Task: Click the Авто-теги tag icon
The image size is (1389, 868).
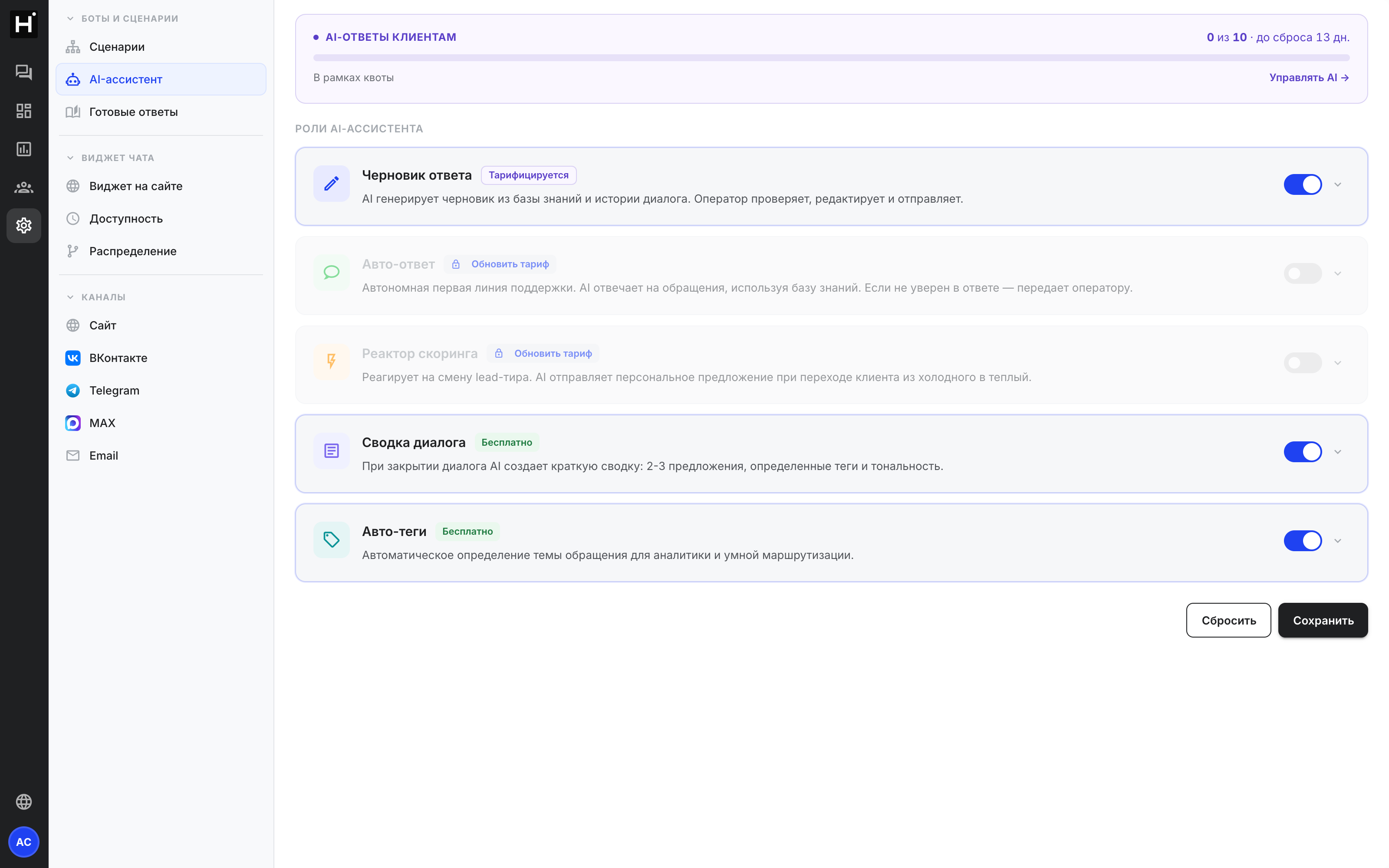Action: (331, 540)
